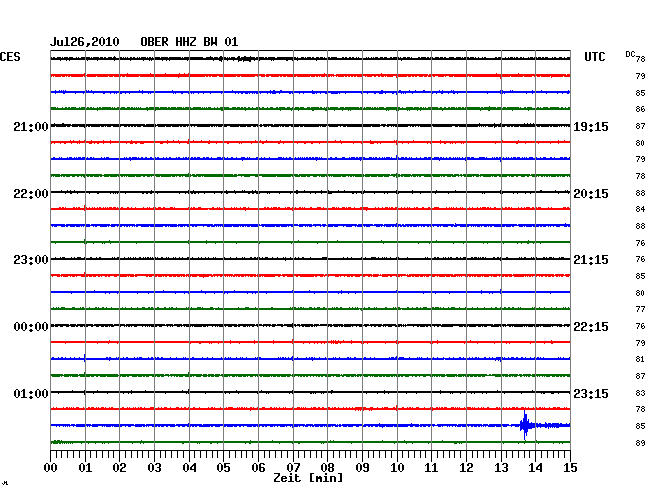This screenshot has width=650, height=494.
Task: Click the 12 minute tick label
Action: (466, 467)
